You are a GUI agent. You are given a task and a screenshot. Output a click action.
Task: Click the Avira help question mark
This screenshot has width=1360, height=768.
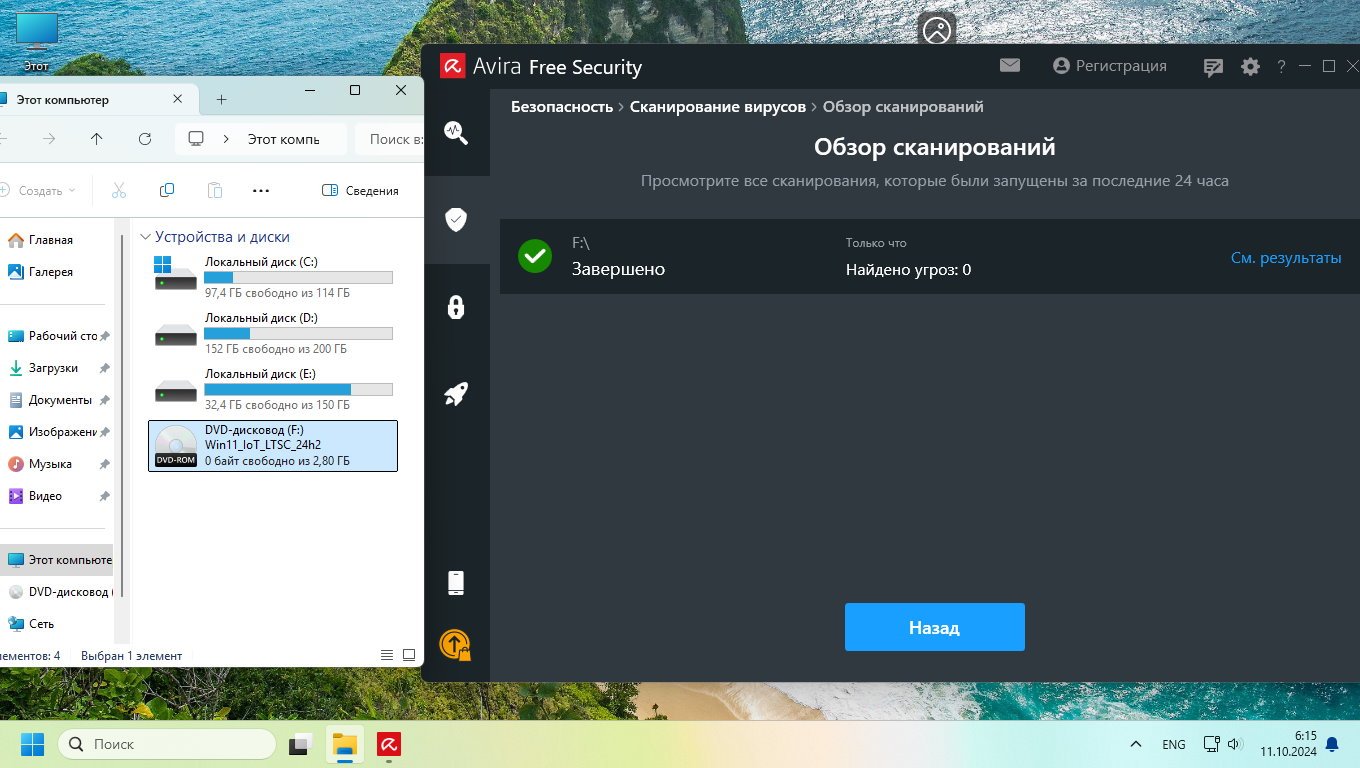coord(1281,67)
